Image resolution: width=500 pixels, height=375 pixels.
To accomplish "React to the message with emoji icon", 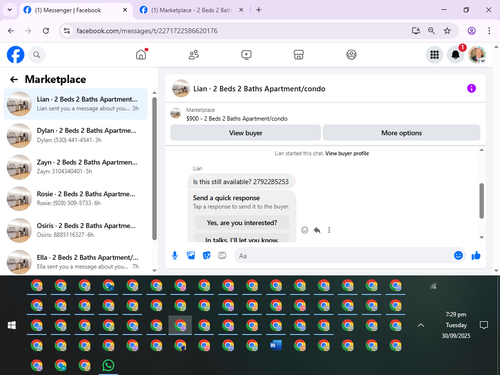I will coord(305,230).
